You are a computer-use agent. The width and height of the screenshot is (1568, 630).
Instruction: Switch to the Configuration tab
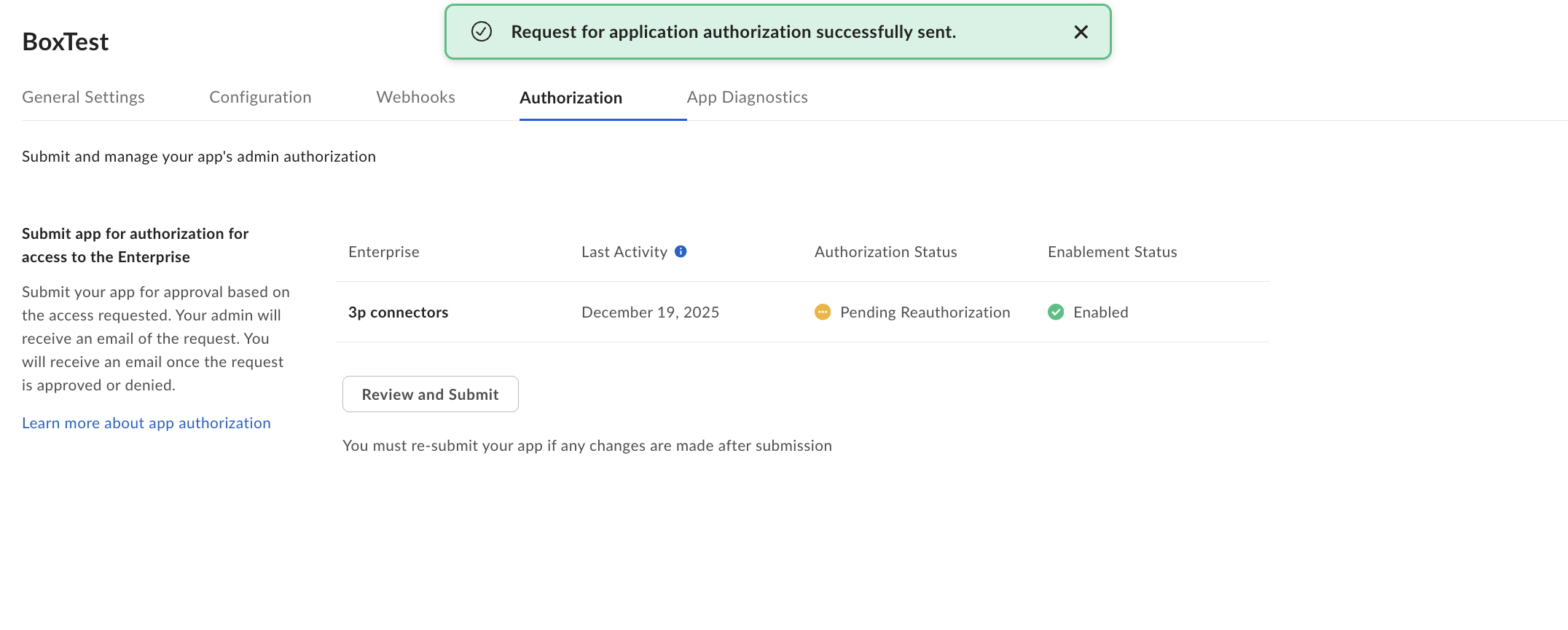pos(260,97)
